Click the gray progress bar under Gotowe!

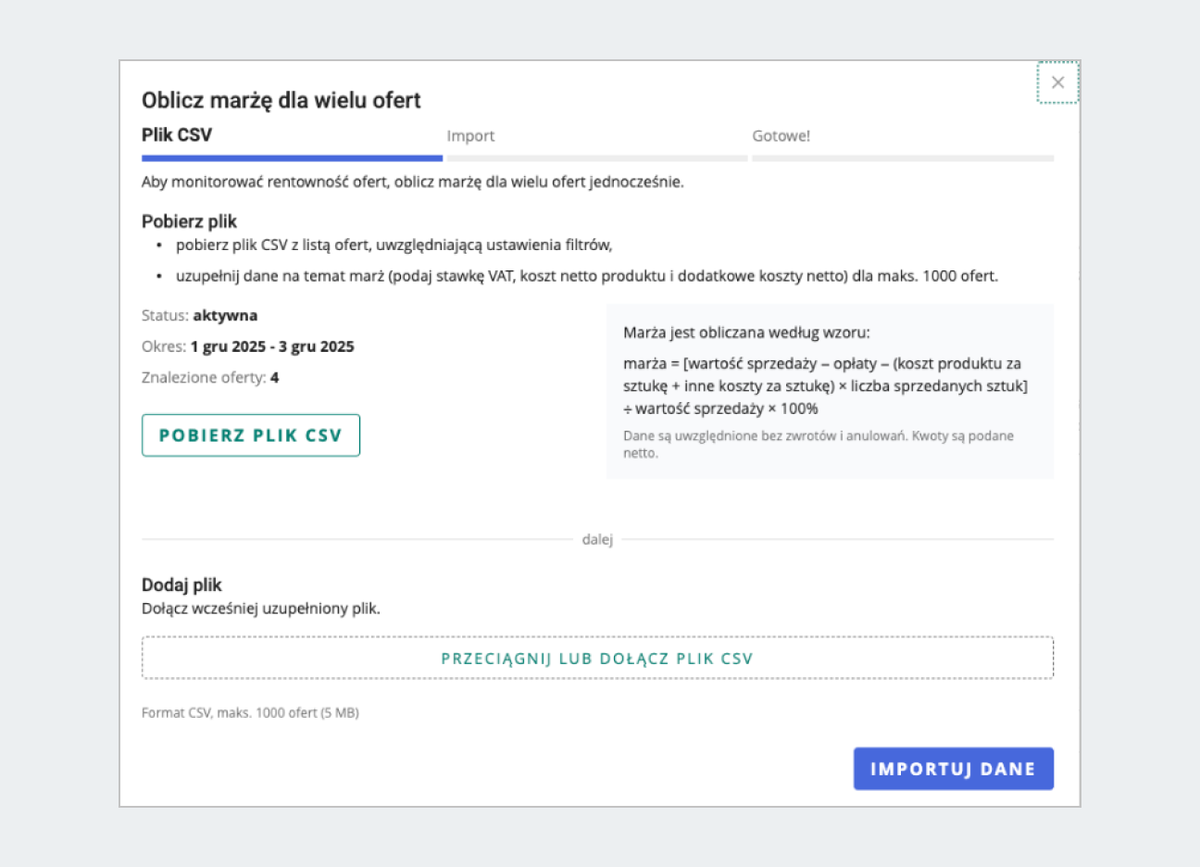pyautogui.click(x=902, y=158)
